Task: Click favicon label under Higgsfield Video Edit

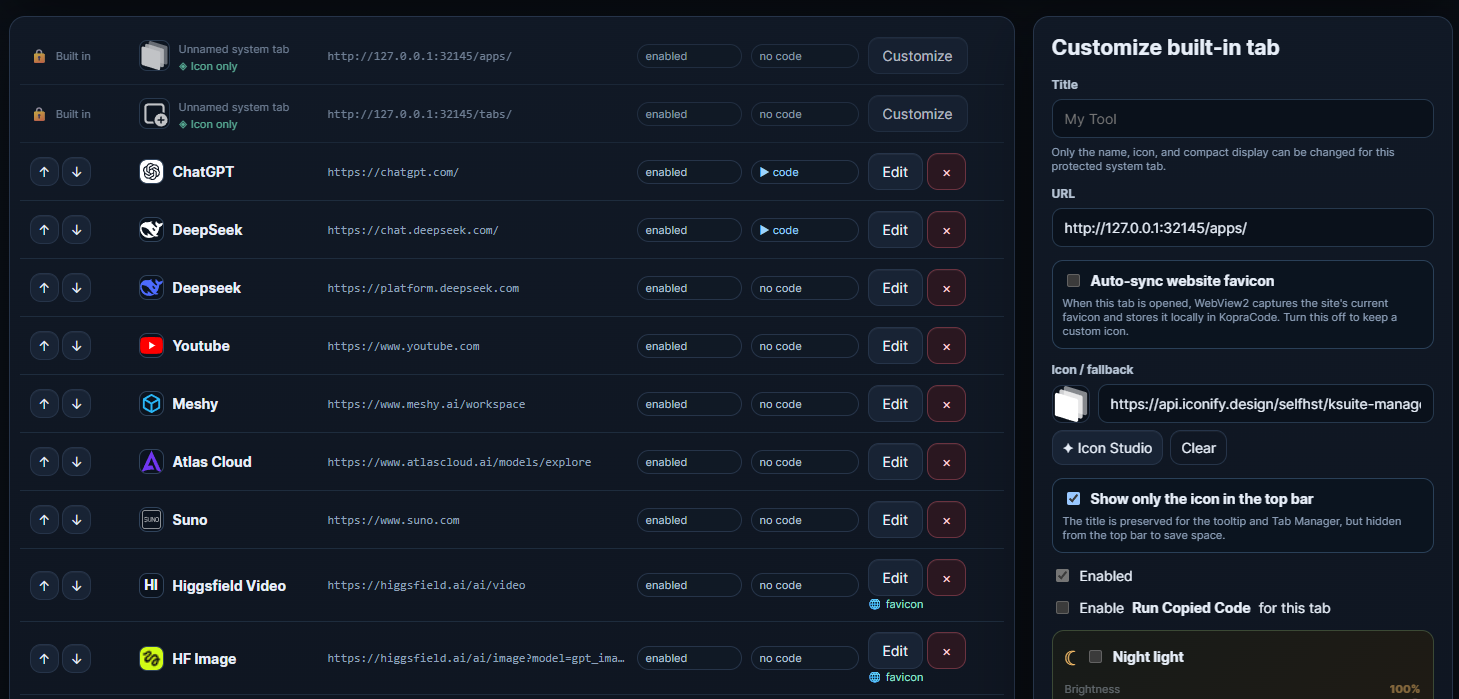Action: pyautogui.click(x=896, y=604)
